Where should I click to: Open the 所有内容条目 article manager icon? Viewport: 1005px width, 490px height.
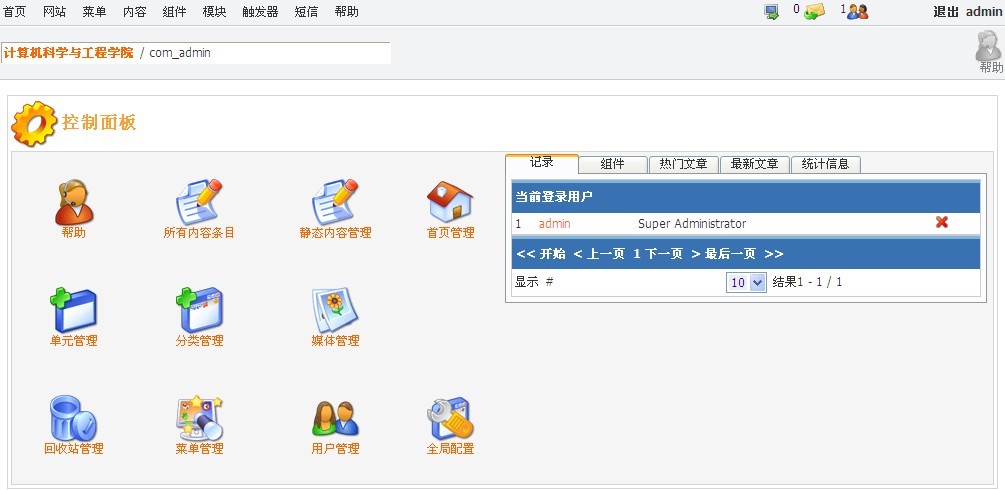coord(199,204)
